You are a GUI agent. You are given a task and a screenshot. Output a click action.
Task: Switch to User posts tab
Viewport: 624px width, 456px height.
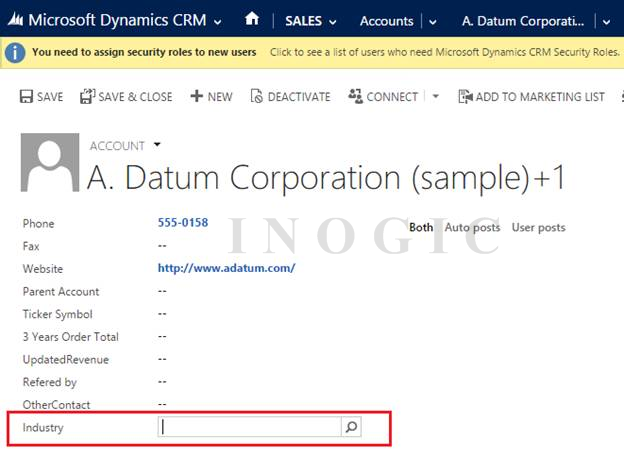[x=538, y=228]
